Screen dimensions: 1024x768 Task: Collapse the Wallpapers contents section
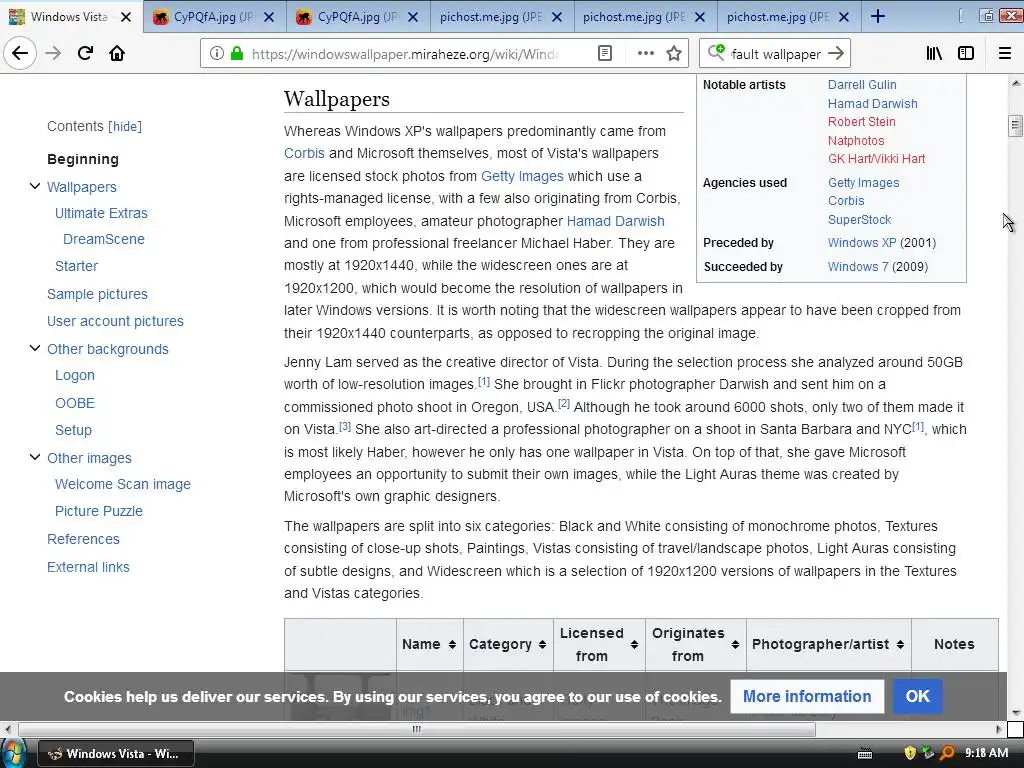[35, 187]
